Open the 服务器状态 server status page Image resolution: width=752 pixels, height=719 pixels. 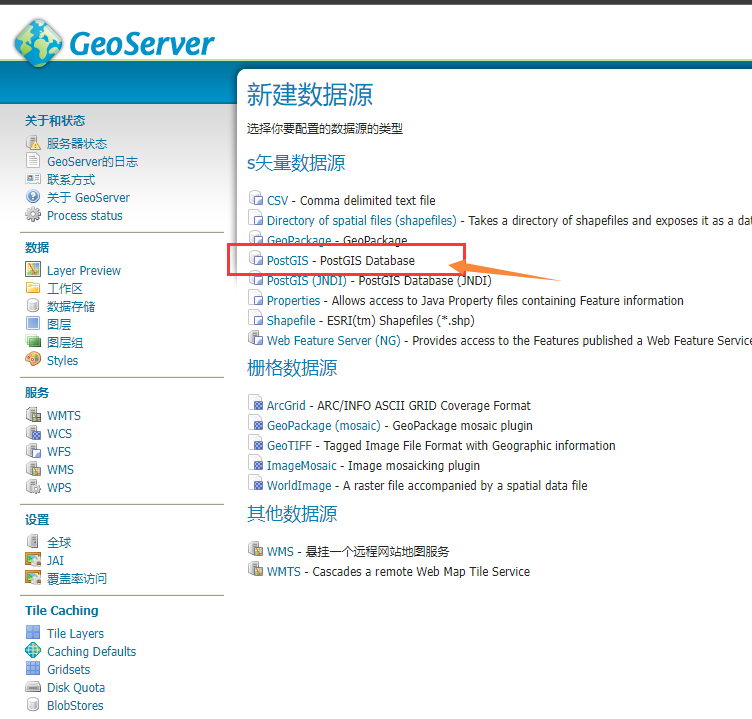click(77, 143)
